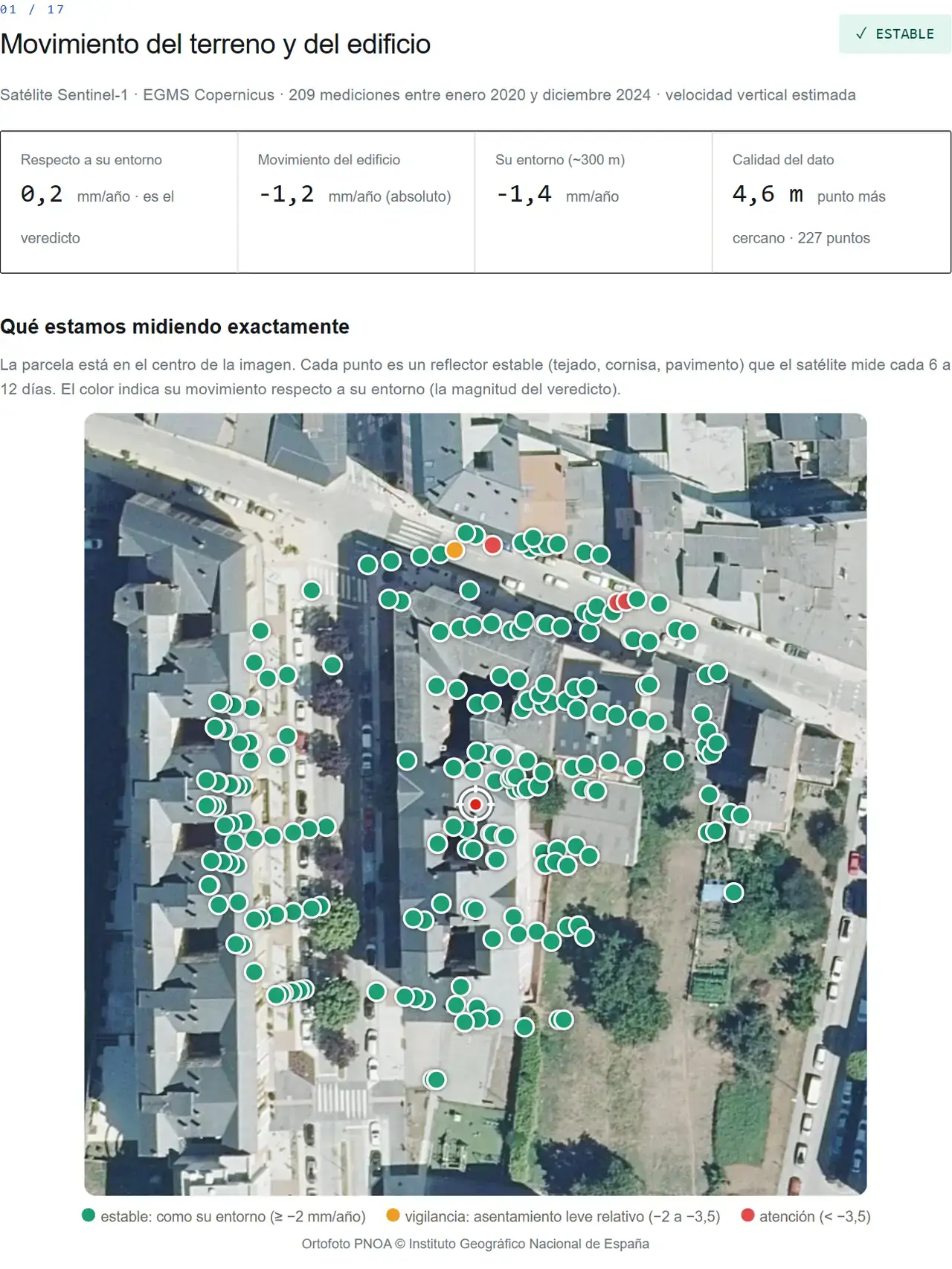Click the 'Respecto a su entorno' label
952x1269 pixels.
coord(91,160)
